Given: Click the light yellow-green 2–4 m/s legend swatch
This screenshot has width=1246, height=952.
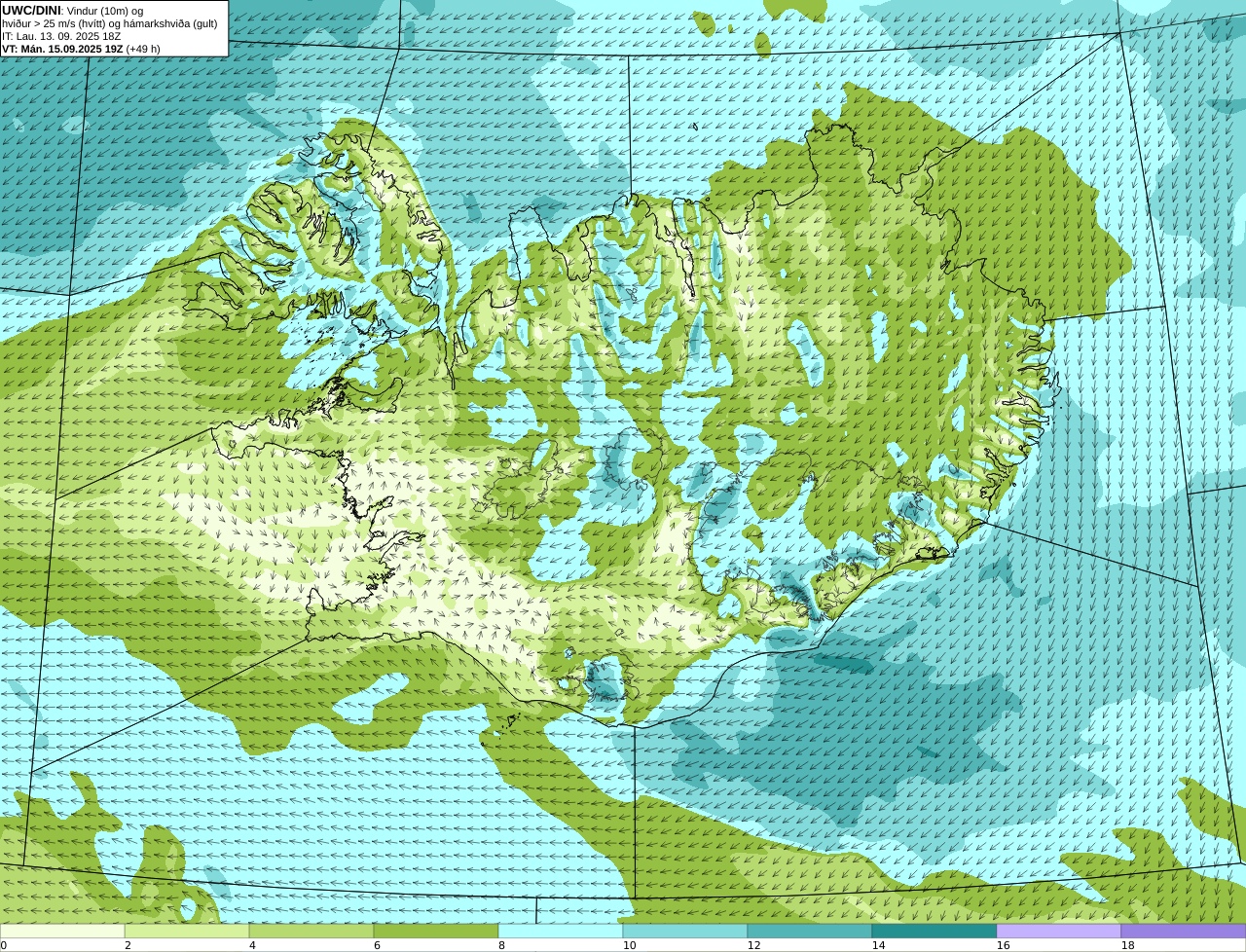Looking at the screenshot, I should coord(187,931).
